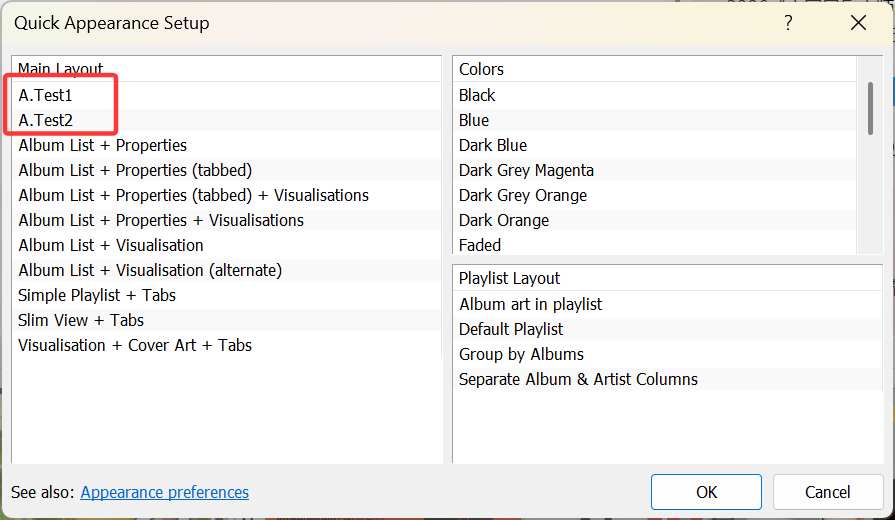Select Visualisation + Cover Art + Tabs
The image size is (895, 520).
coord(135,345)
